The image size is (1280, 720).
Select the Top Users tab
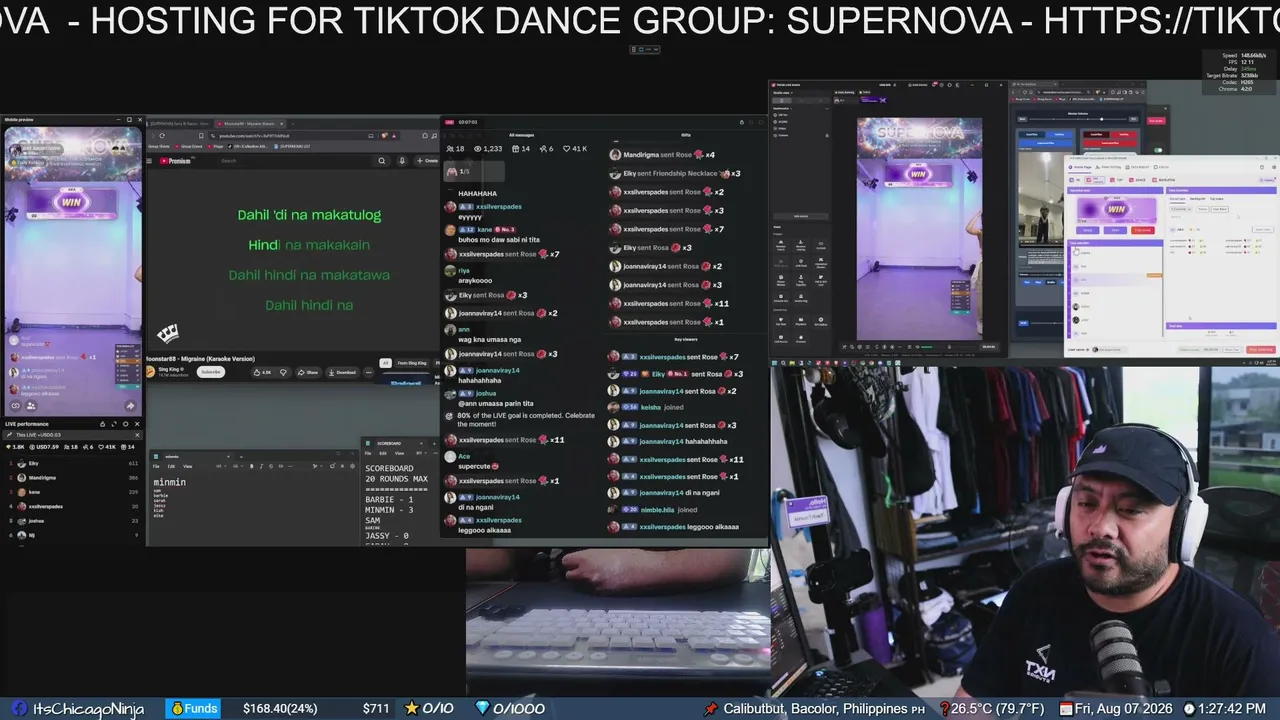coord(1217,198)
